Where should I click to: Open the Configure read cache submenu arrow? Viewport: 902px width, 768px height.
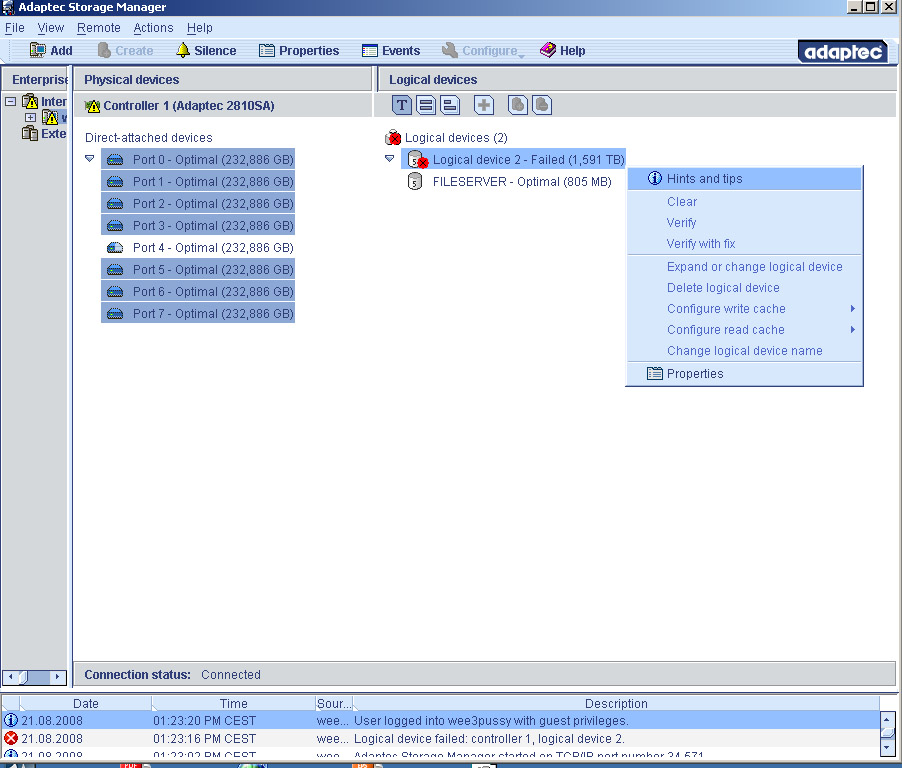[853, 330]
